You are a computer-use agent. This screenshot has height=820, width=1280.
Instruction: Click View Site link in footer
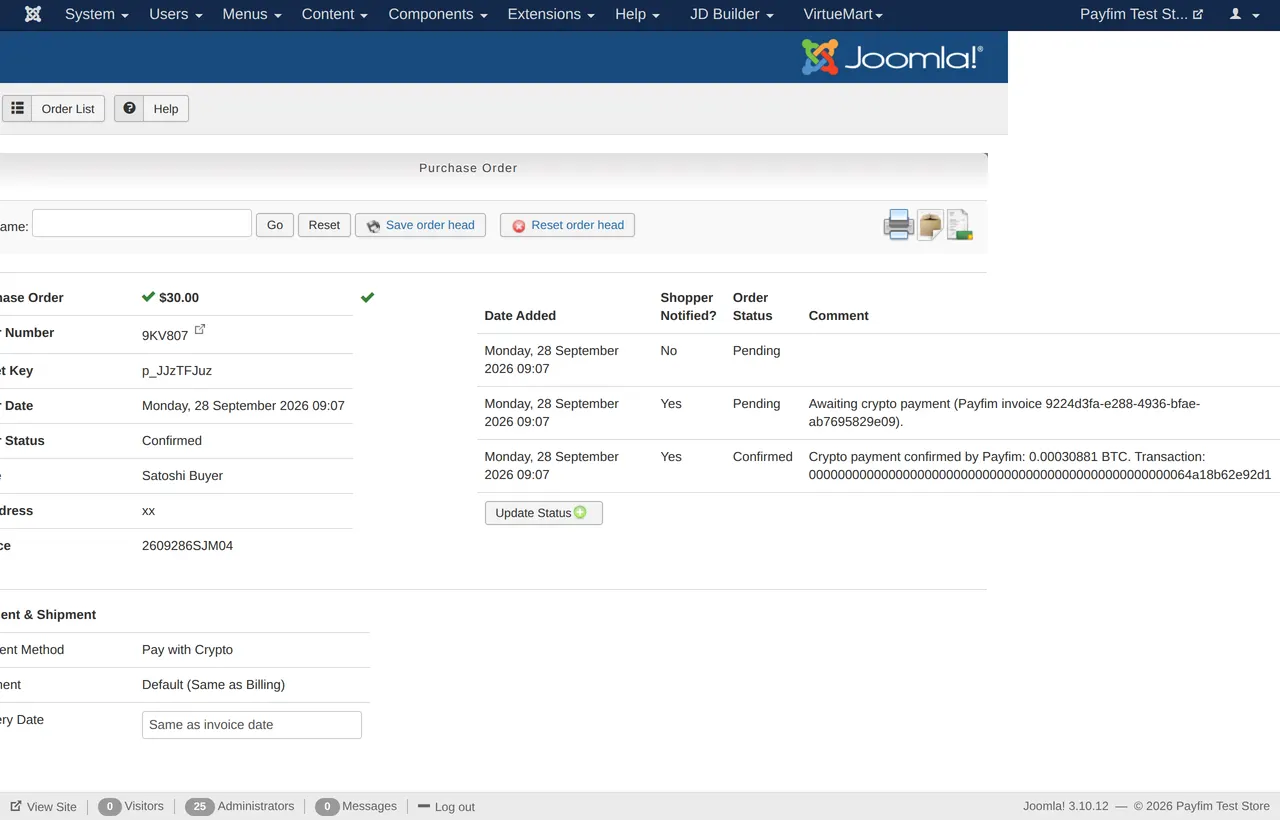pos(43,807)
